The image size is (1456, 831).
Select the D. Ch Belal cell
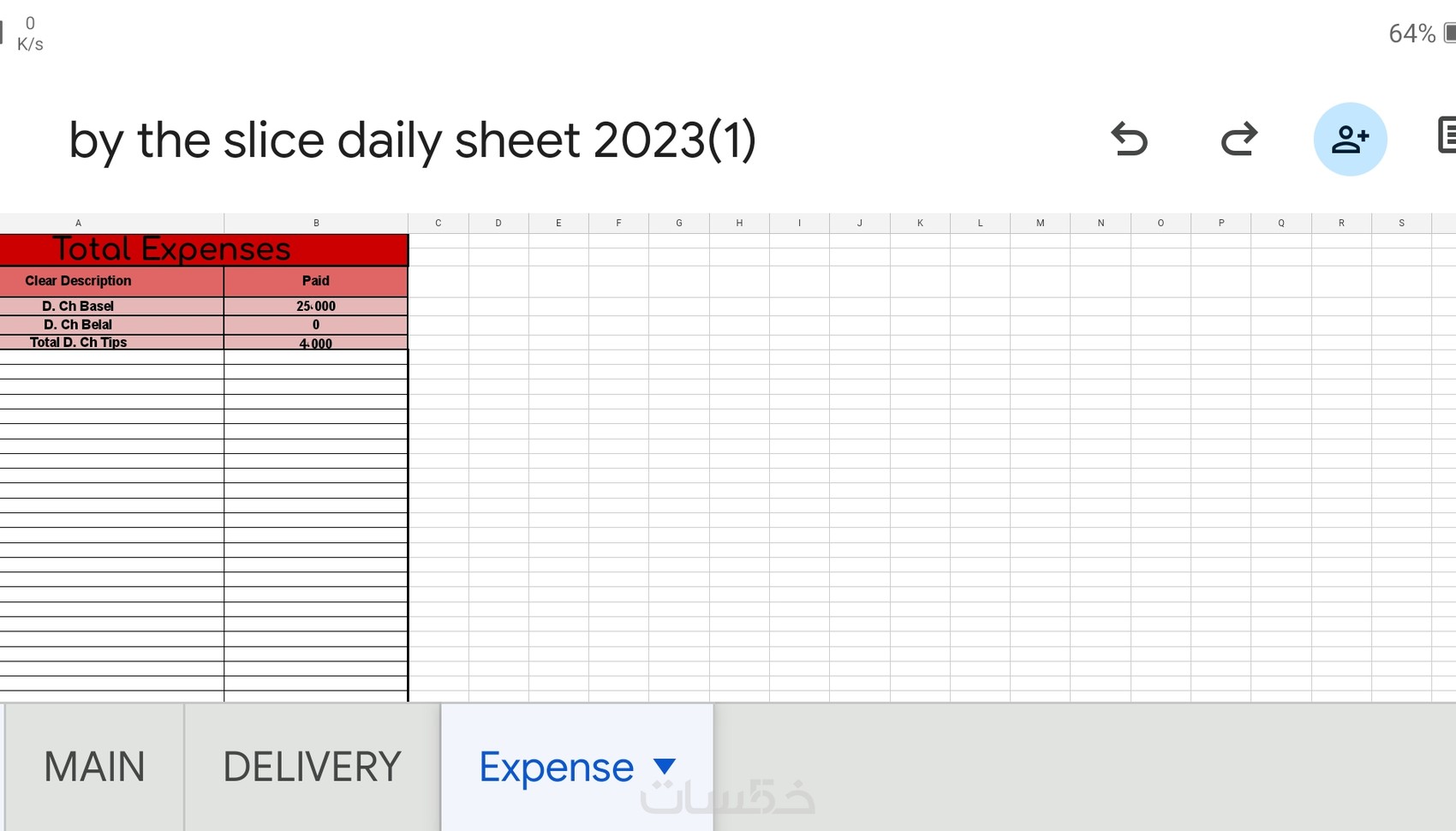pyautogui.click(x=78, y=325)
